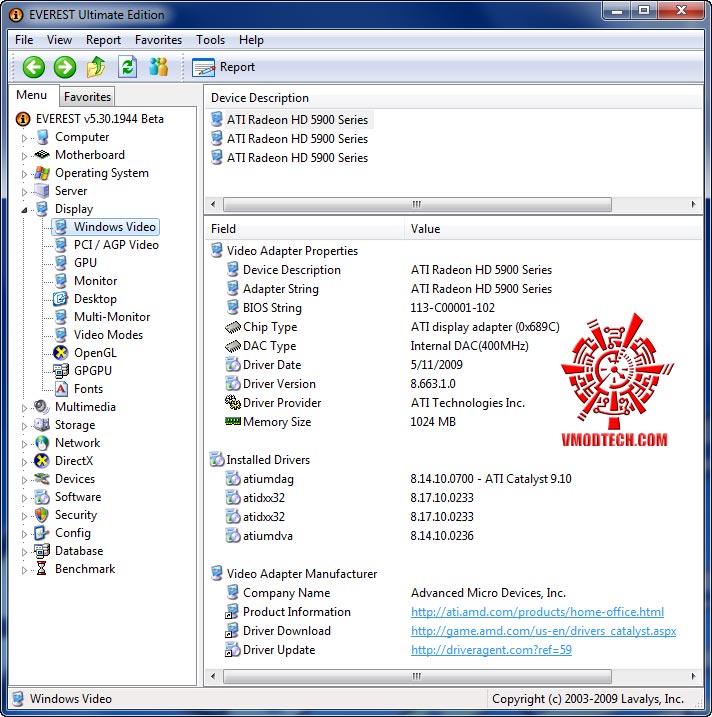Click the Value column header
This screenshot has width=712, height=717.
click(553, 229)
